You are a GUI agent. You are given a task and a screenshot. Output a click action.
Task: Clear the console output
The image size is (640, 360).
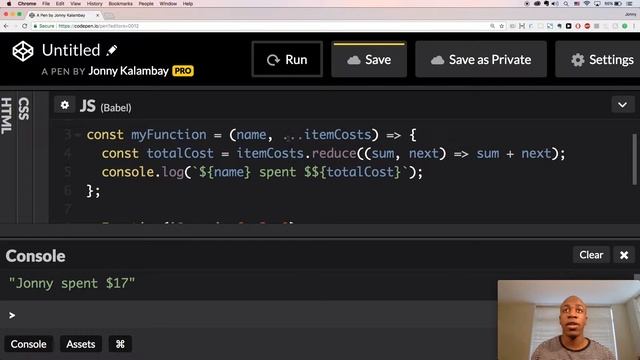point(591,255)
